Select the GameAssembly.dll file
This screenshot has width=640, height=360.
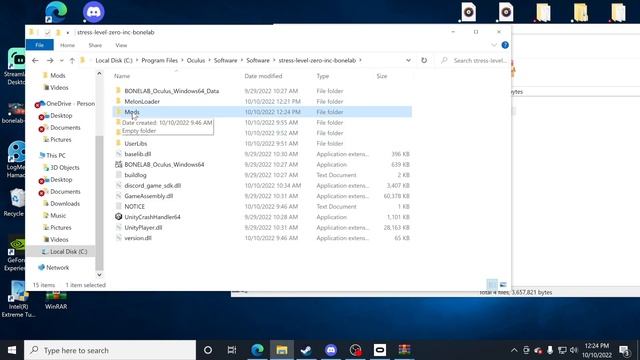click(149, 196)
